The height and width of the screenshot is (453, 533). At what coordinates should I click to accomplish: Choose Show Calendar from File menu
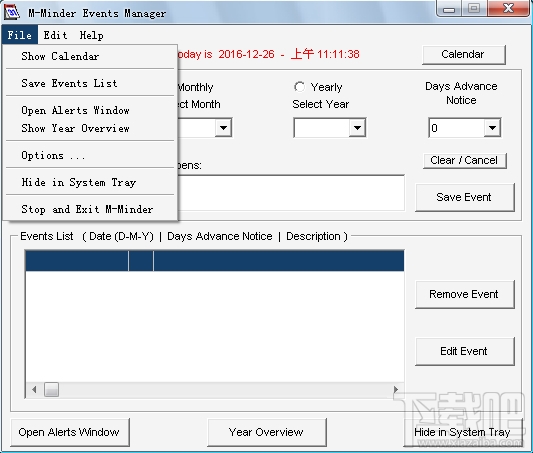(90, 56)
